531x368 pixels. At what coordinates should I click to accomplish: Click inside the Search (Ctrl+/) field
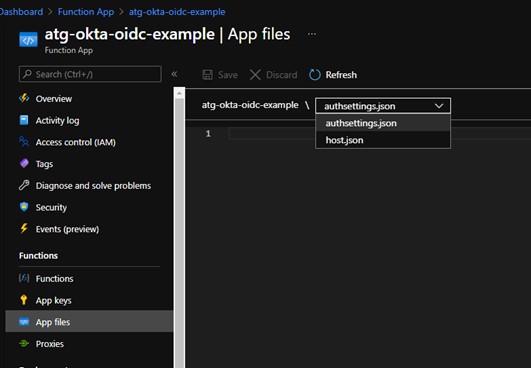coord(90,74)
